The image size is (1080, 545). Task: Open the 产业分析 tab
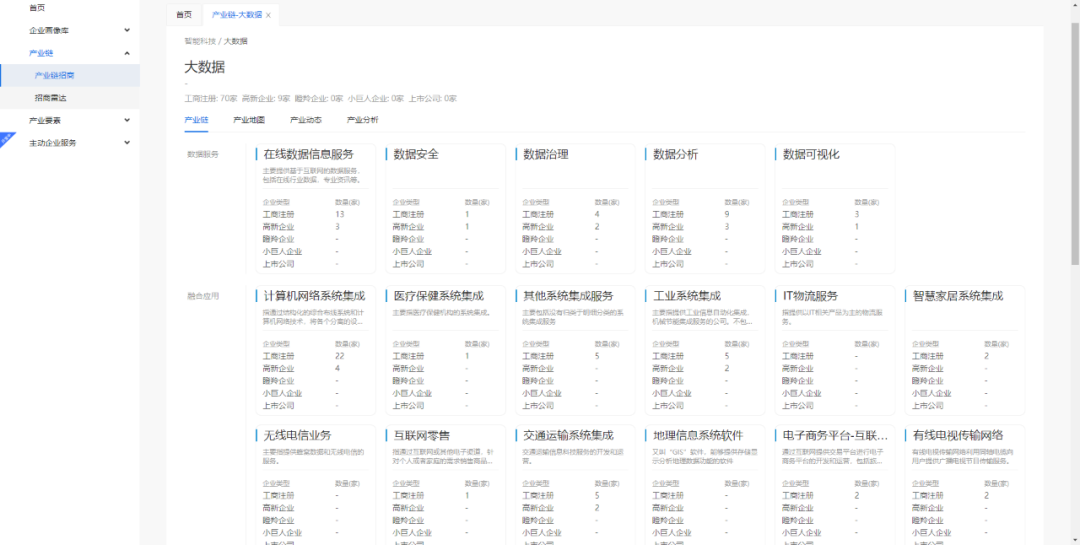coord(362,120)
